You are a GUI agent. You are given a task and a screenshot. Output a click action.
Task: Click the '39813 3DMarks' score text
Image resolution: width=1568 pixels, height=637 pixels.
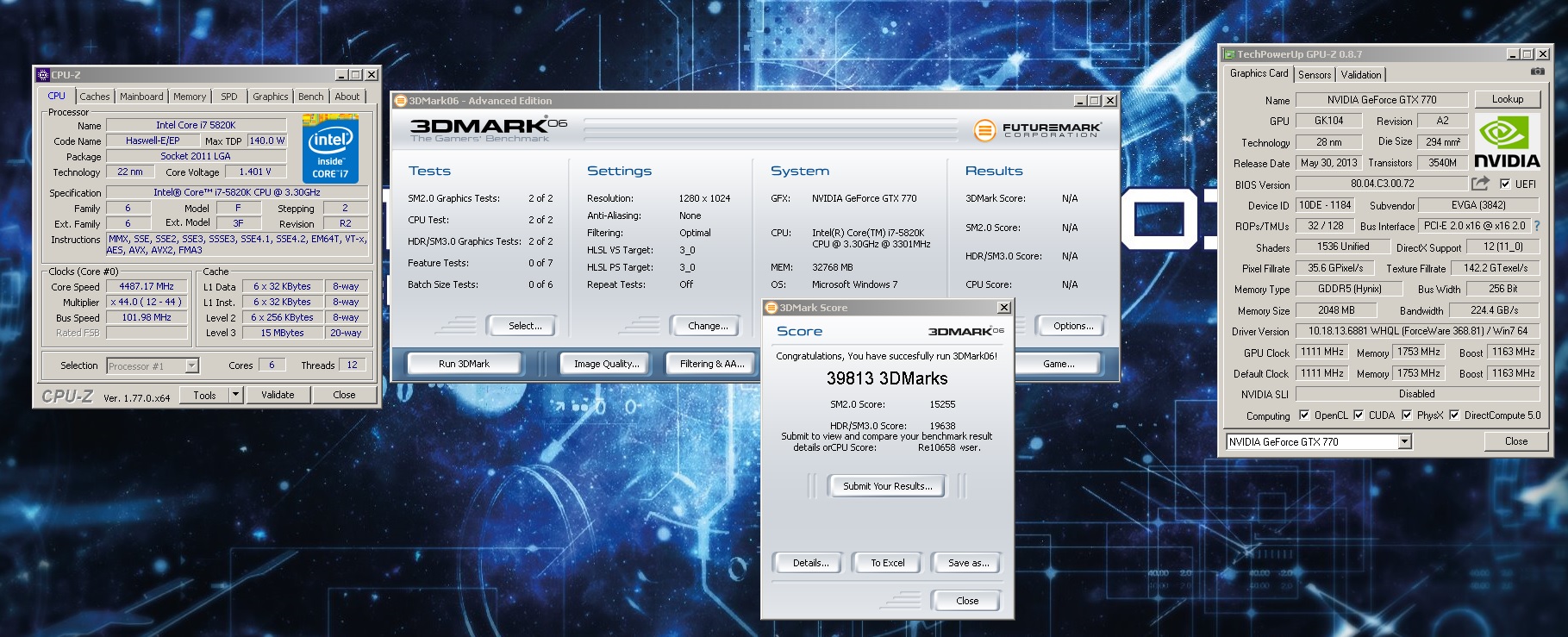pos(887,378)
